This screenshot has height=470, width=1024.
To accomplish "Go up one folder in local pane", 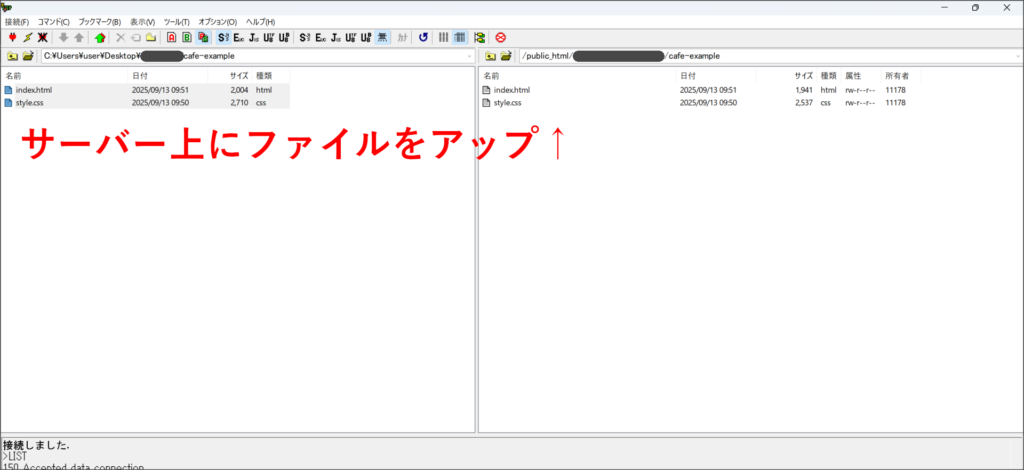I will pos(12,56).
